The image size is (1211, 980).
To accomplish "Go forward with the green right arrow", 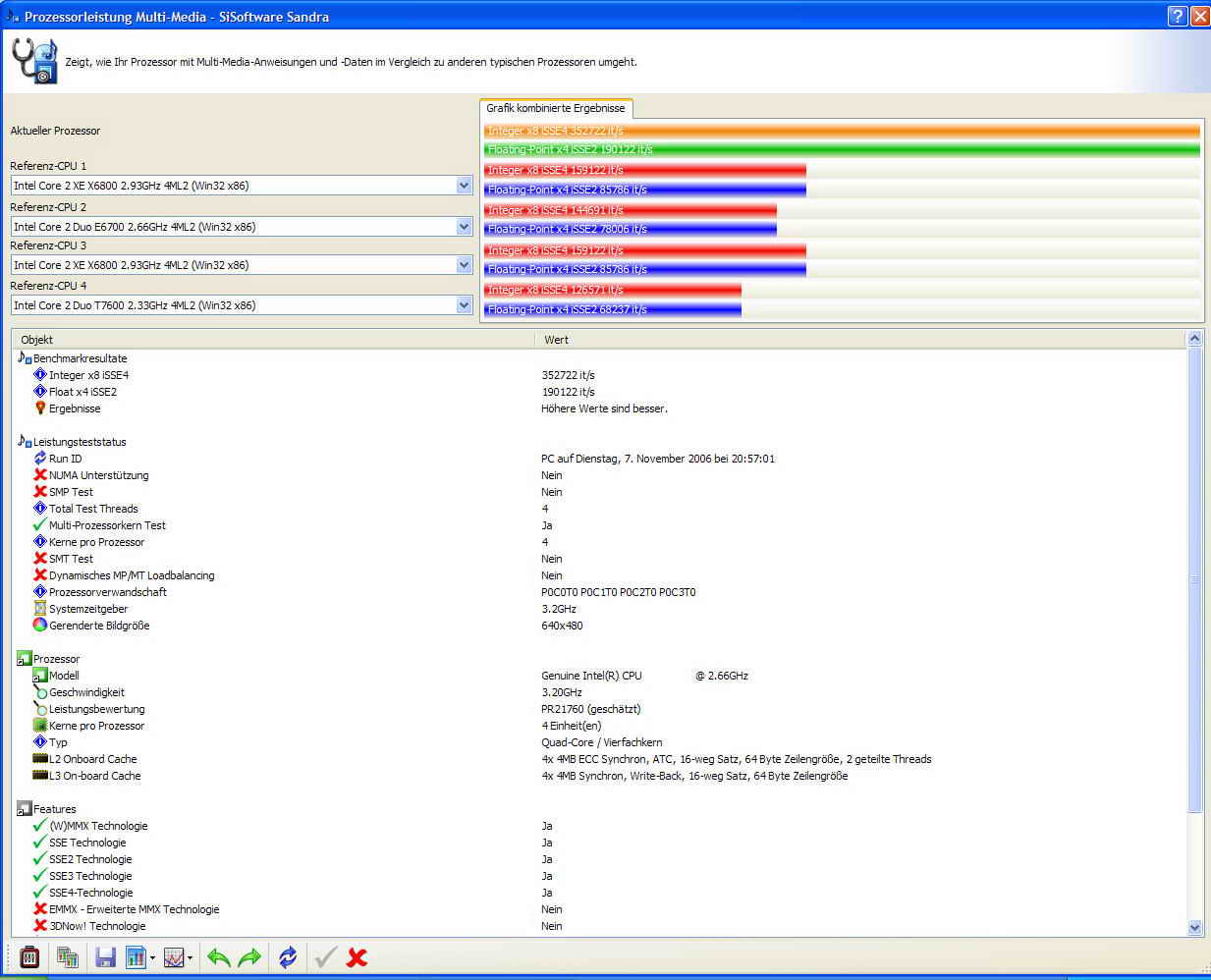I will coord(250,957).
